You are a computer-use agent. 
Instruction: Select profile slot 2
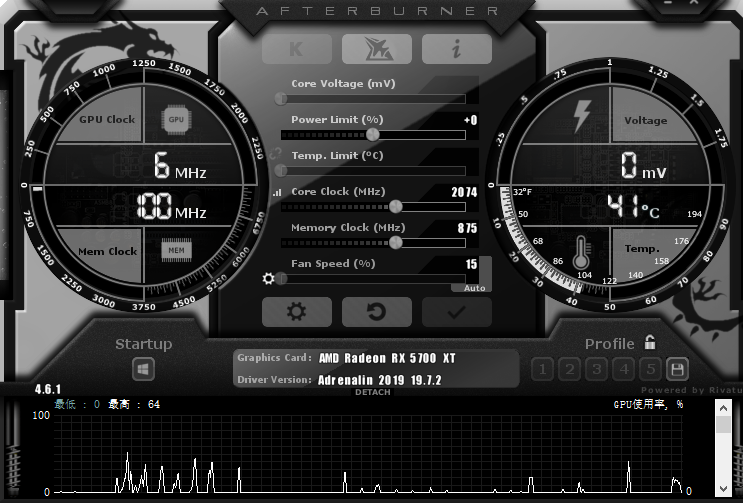[x=570, y=369]
